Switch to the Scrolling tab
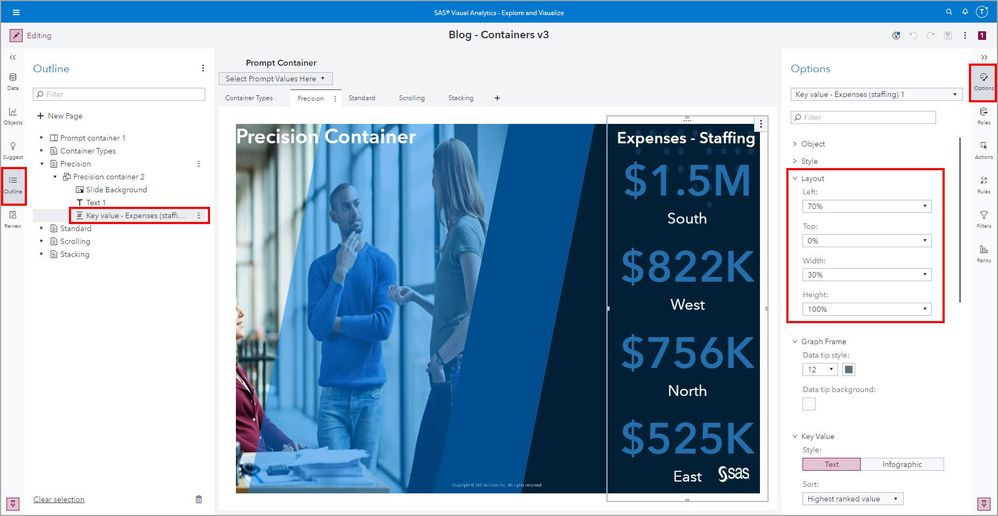The width and height of the screenshot is (998, 516). tap(412, 98)
